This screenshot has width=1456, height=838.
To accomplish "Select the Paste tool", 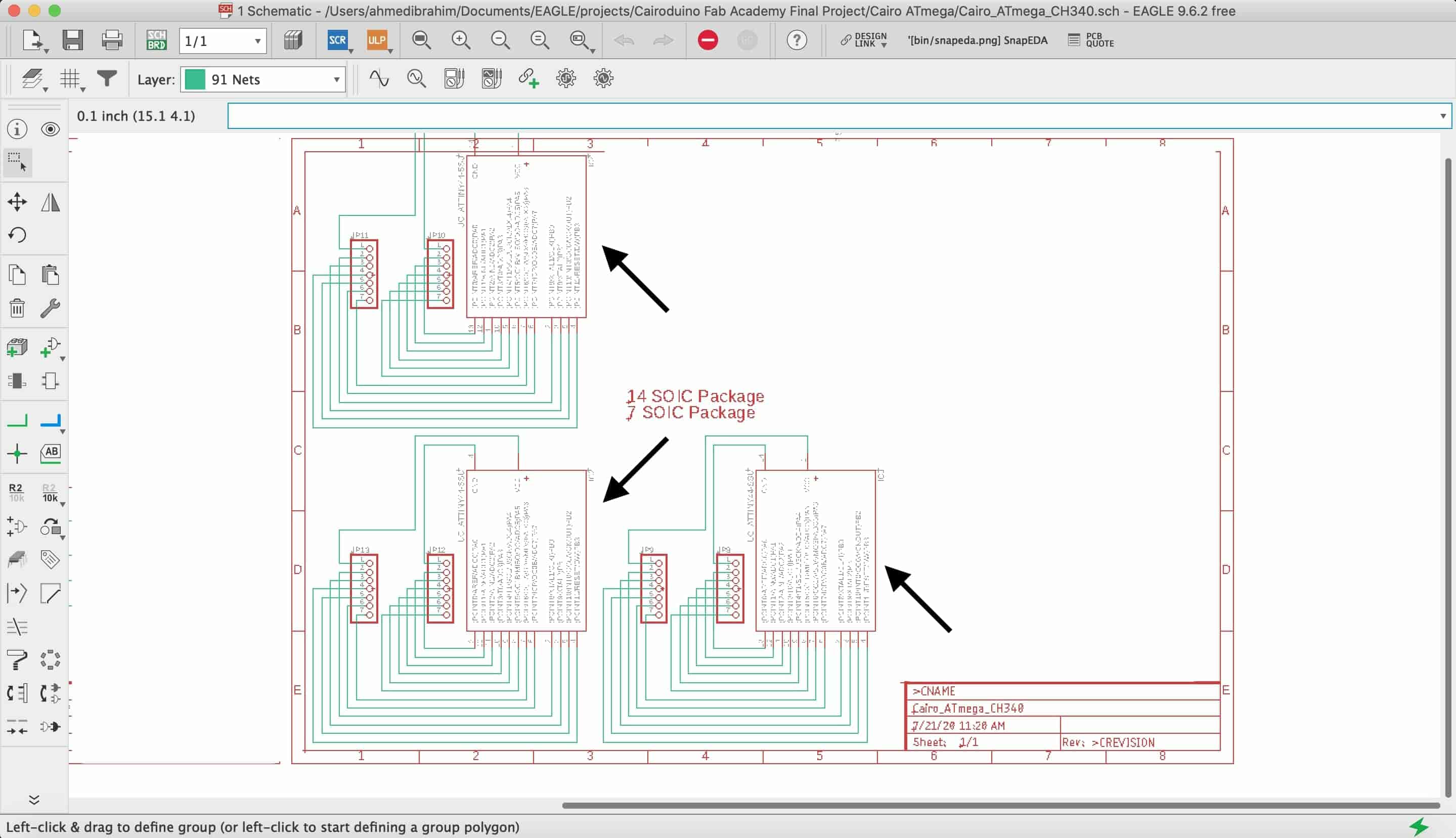I will [51, 275].
